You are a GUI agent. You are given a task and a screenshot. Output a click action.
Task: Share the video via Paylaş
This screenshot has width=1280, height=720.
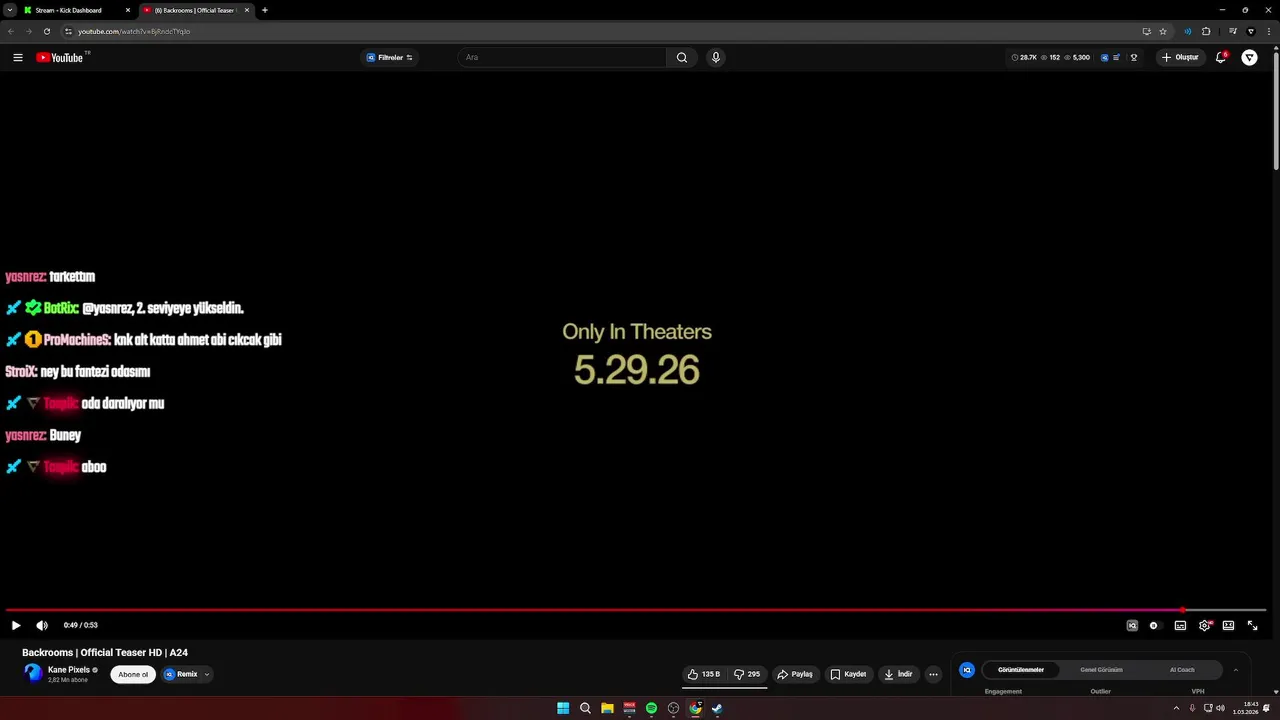(x=795, y=674)
